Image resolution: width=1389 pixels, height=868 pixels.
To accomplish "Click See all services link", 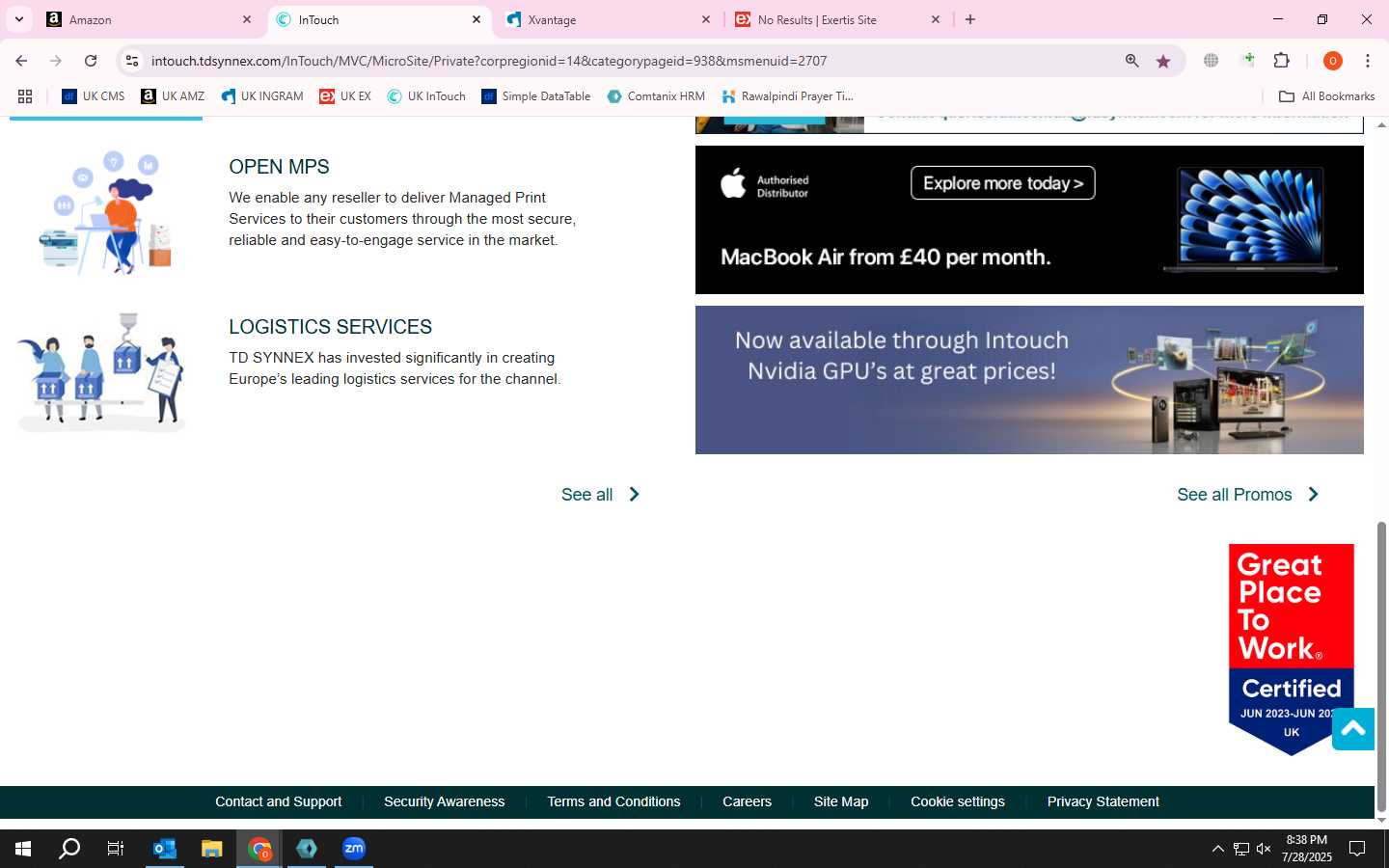I will tap(600, 495).
